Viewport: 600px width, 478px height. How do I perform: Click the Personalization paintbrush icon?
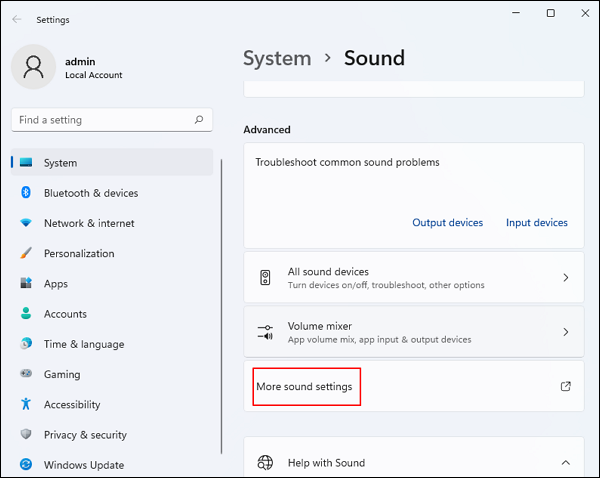(25, 254)
